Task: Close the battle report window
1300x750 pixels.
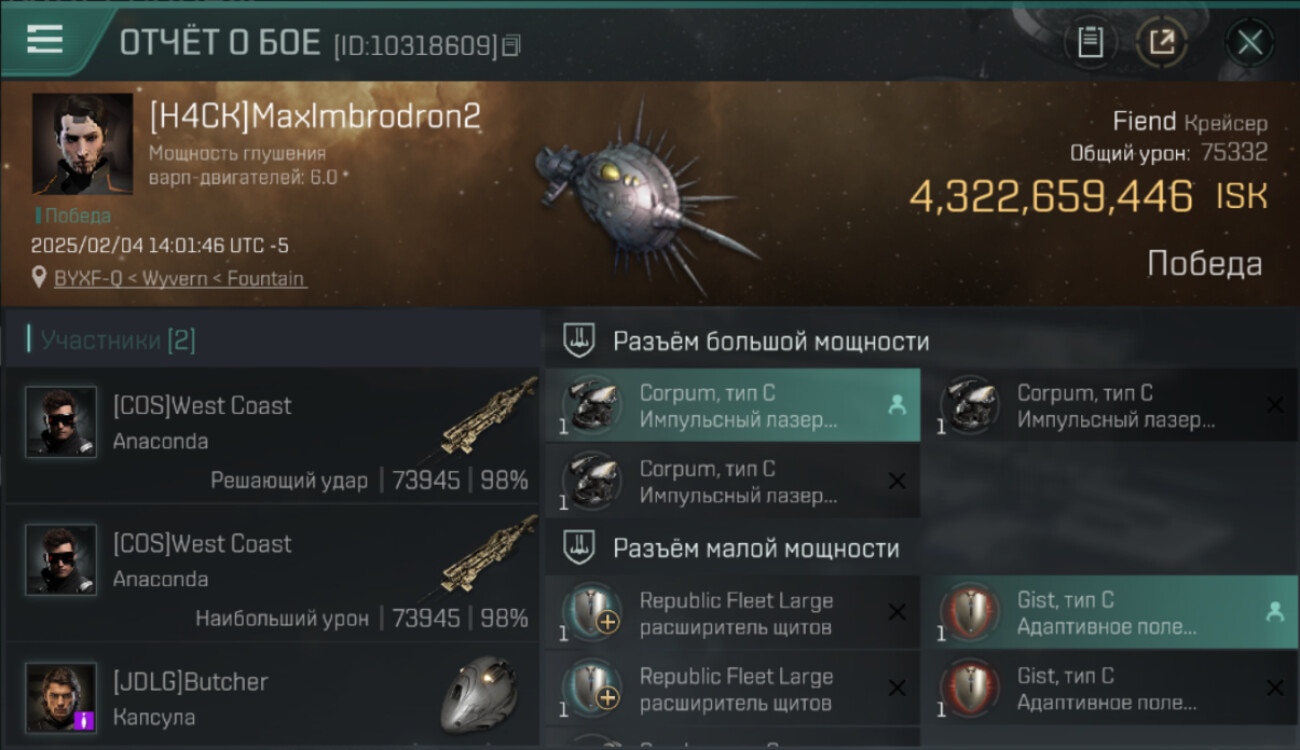Action: point(1250,43)
